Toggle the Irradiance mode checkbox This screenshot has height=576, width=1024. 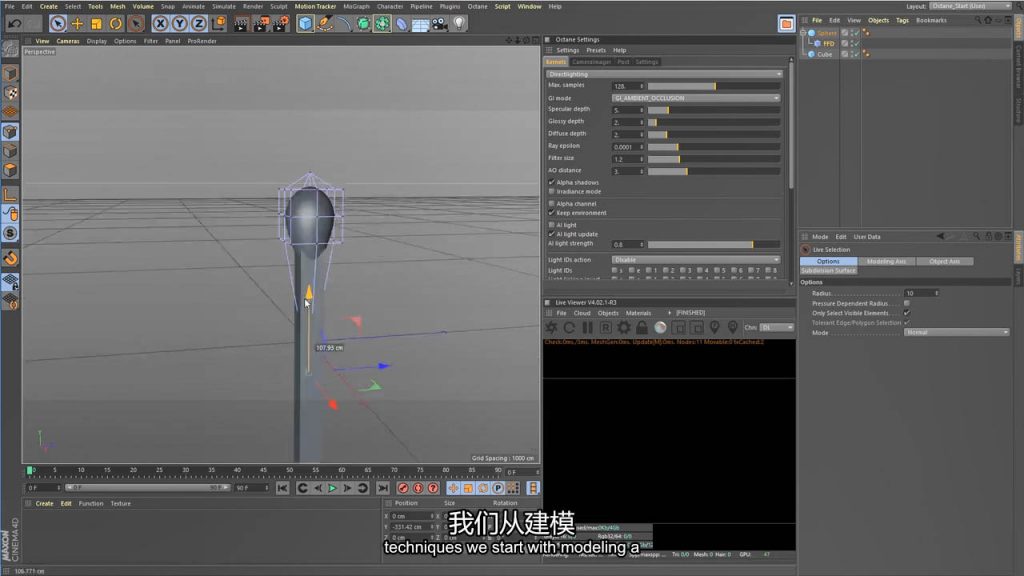(x=552, y=191)
